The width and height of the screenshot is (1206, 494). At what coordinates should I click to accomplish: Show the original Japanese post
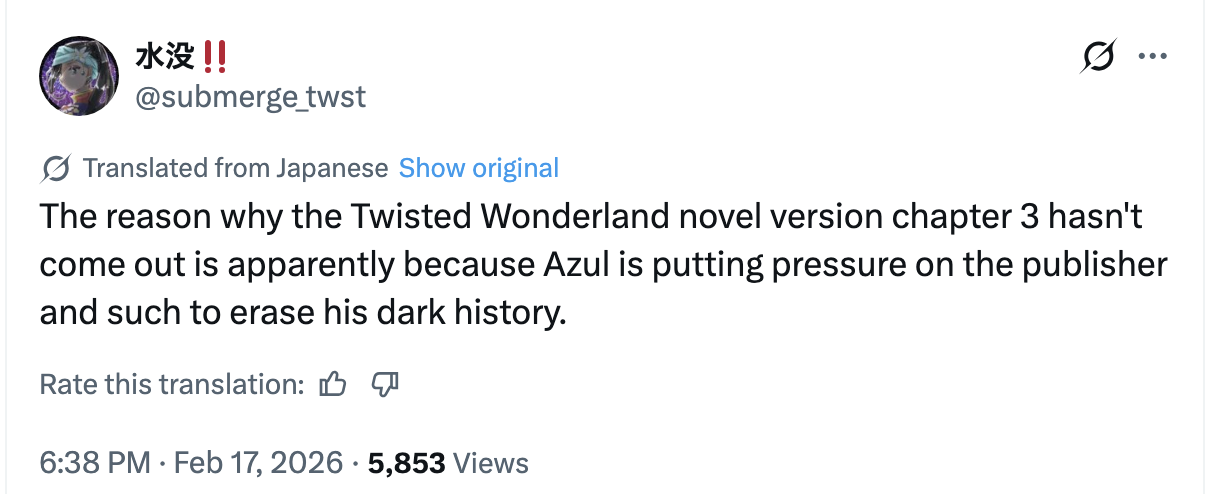pyautogui.click(x=478, y=168)
